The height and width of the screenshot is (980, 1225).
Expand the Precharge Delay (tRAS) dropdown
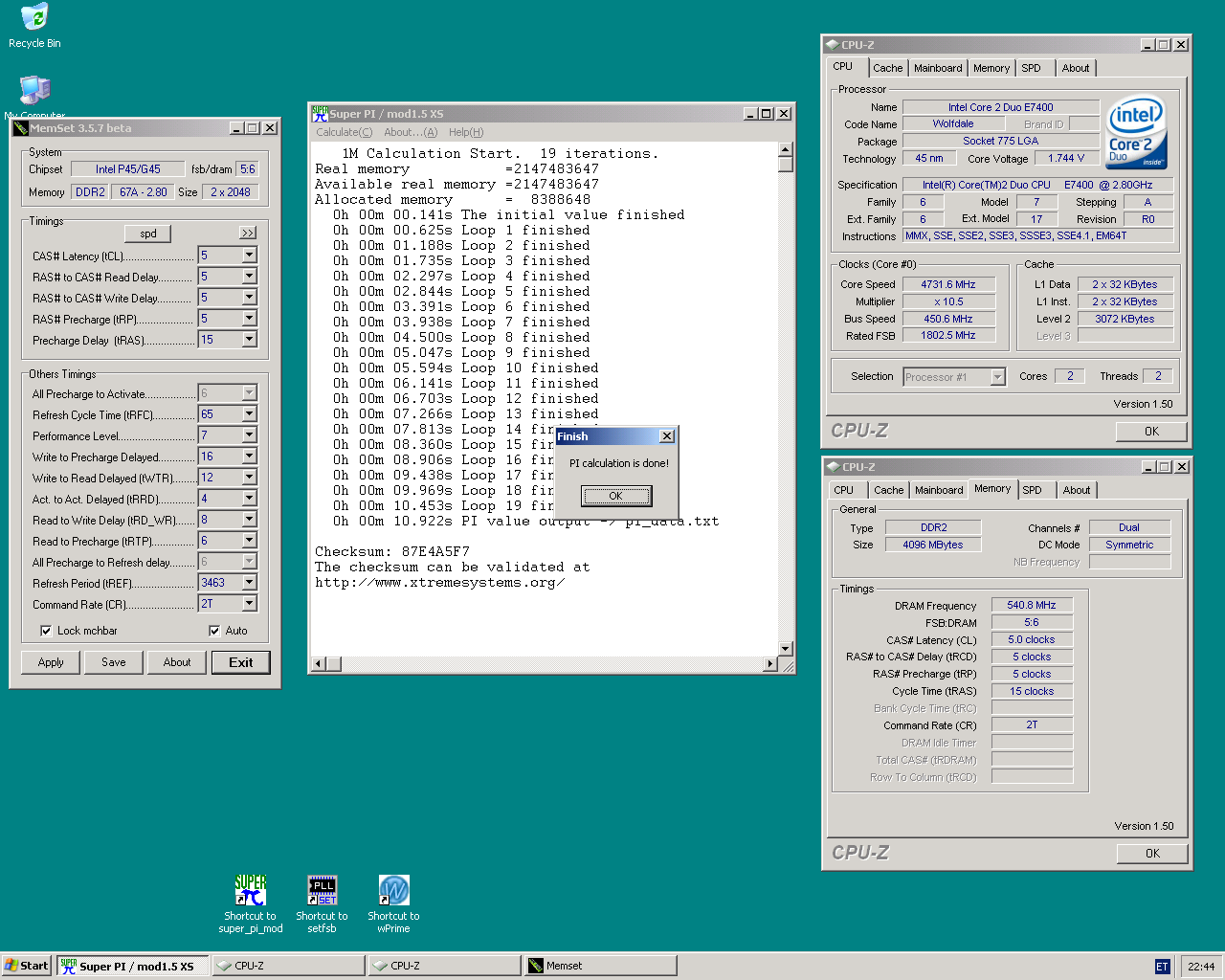[250, 340]
